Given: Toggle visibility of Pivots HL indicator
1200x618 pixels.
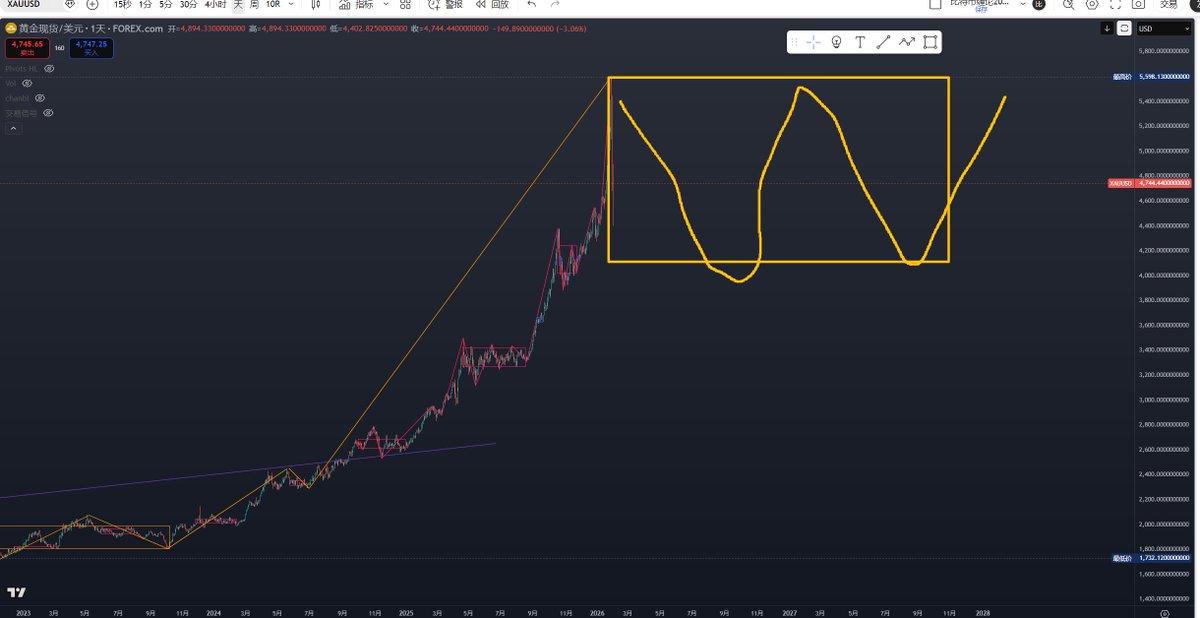Looking at the screenshot, I should 49,68.
